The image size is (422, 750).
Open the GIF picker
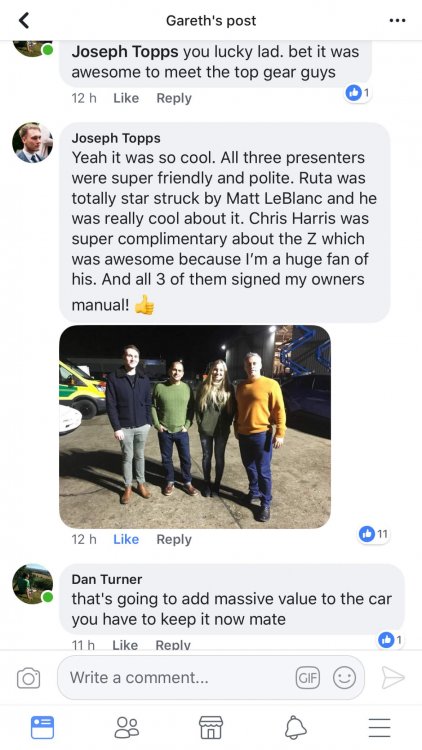pos(307,678)
